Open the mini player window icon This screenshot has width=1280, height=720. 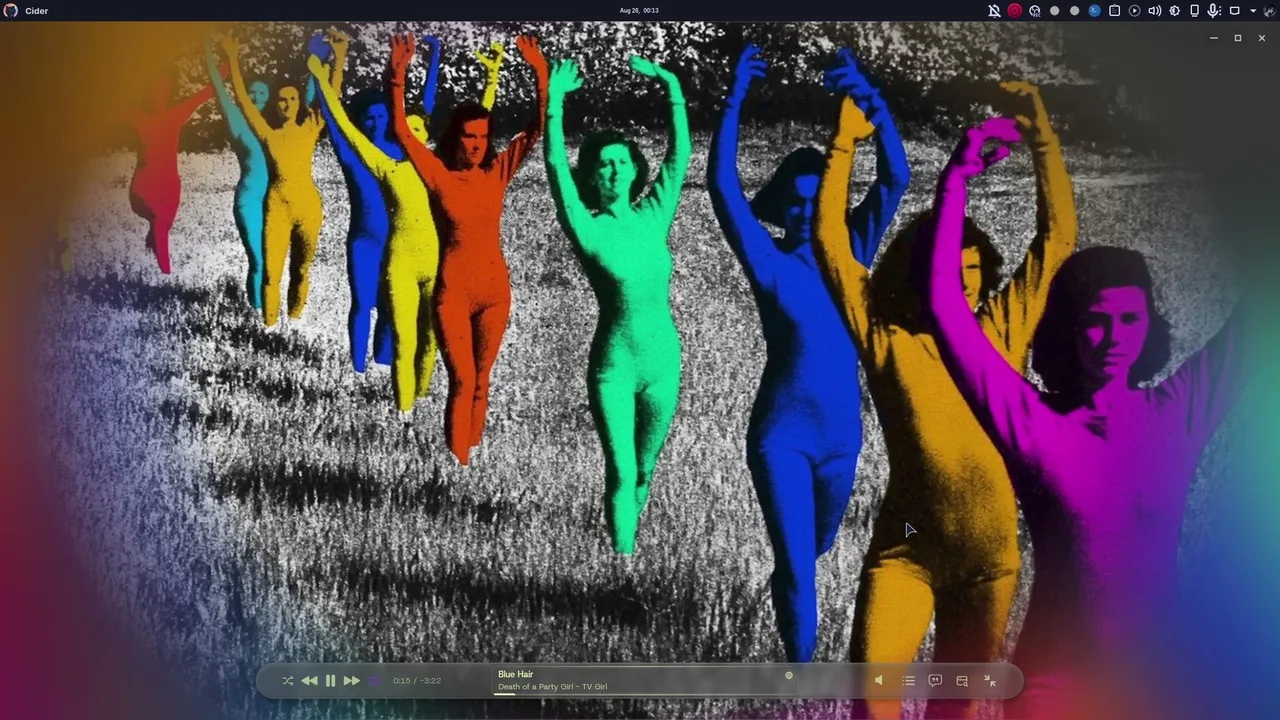(x=962, y=681)
